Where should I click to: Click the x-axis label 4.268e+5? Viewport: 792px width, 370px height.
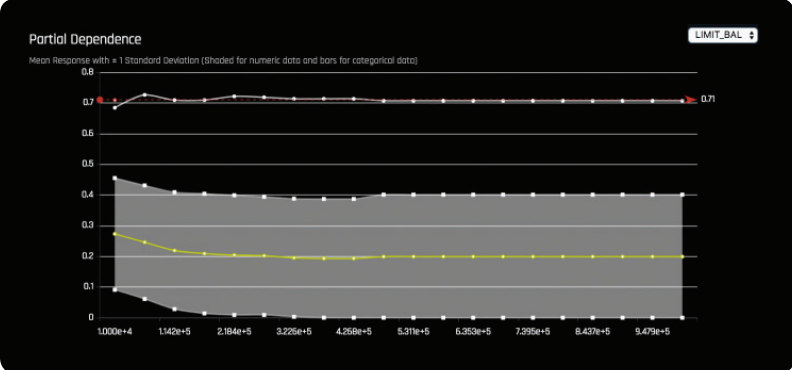point(354,332)
